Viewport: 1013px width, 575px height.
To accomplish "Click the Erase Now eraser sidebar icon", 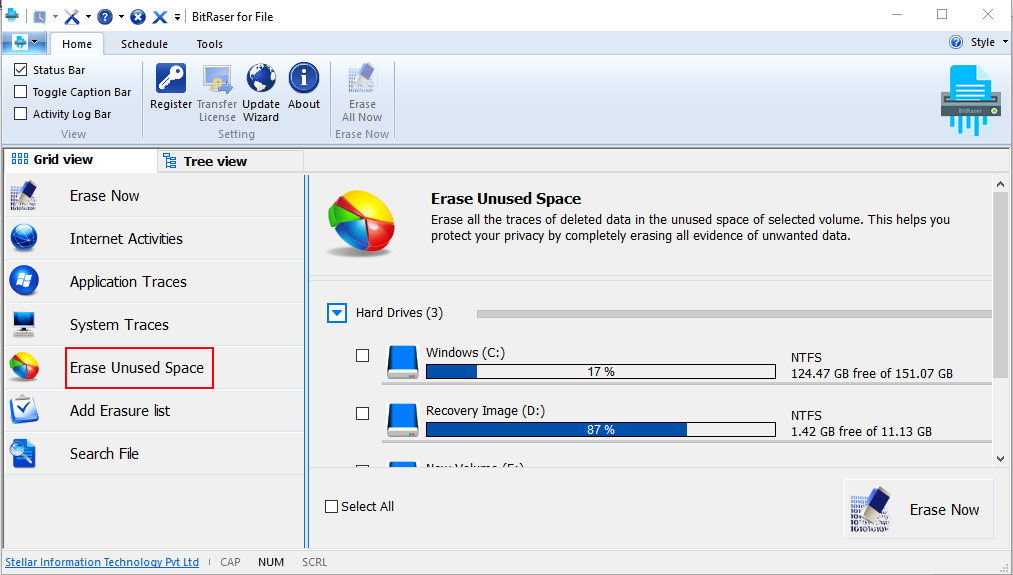I will tap(24, 196).
